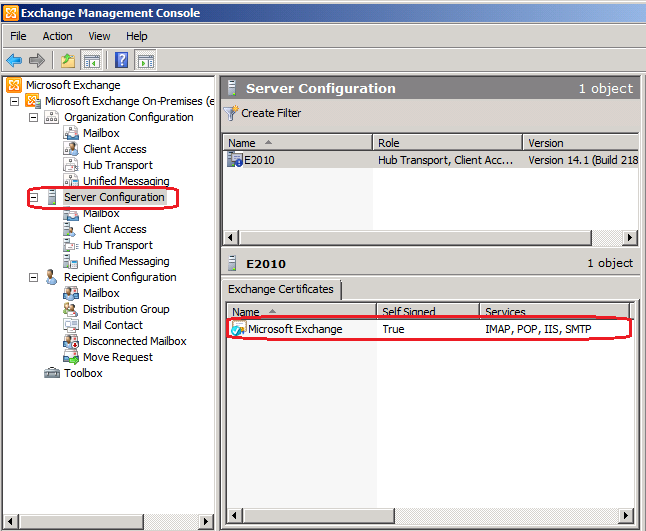Screen dimensions: 646x531
Task: Toggle the Show/Hide Action Pane icon
Action: coord(145,60)
